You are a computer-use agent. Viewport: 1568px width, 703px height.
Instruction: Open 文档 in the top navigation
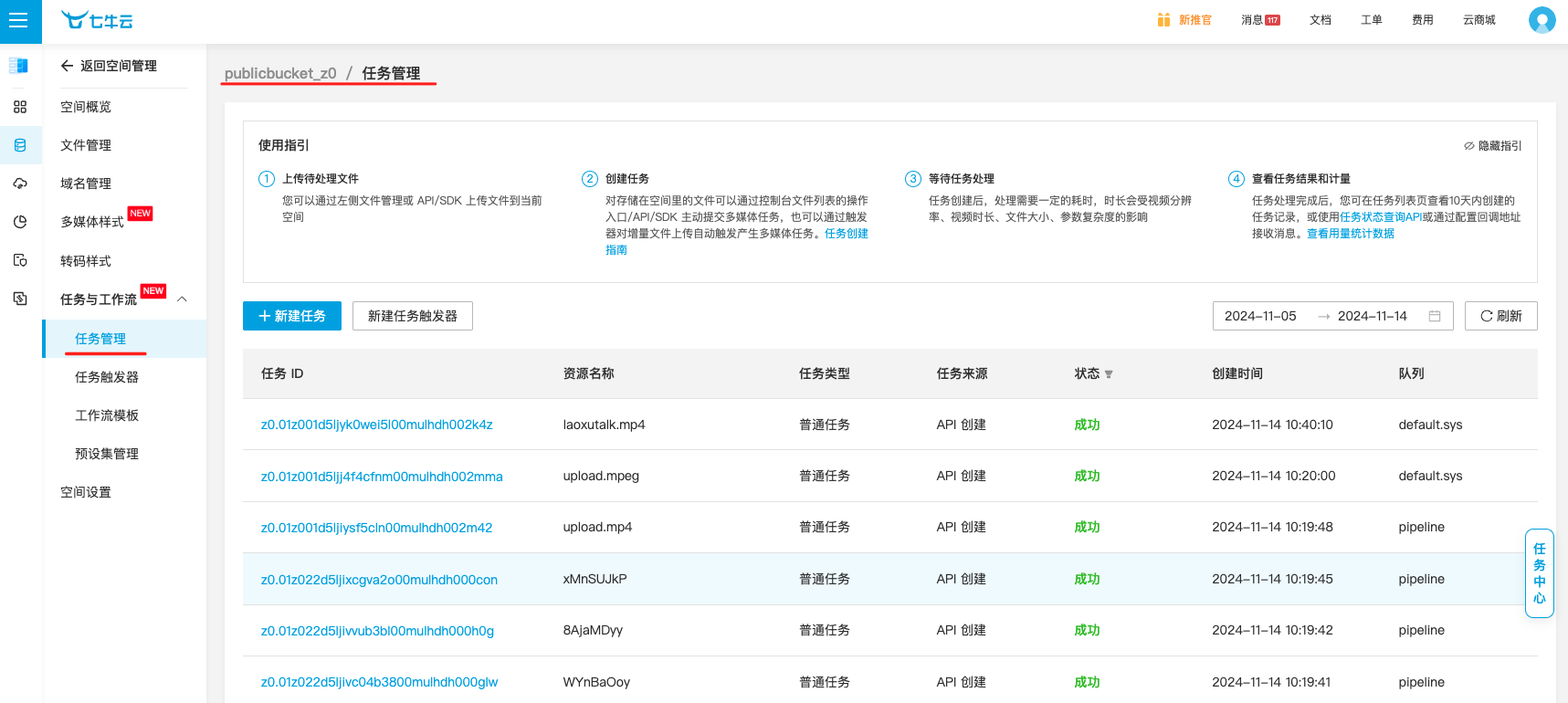pos(1321,20)
